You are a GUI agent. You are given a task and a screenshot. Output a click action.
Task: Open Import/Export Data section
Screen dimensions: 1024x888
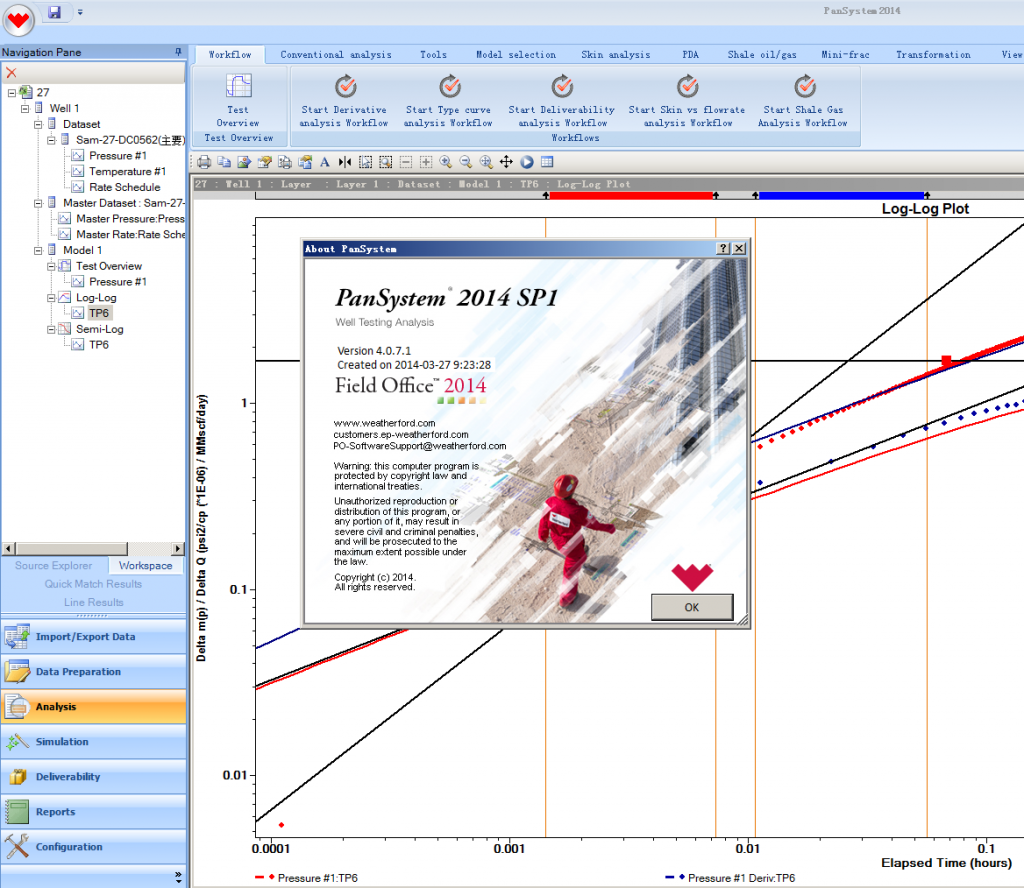(93, 637)
